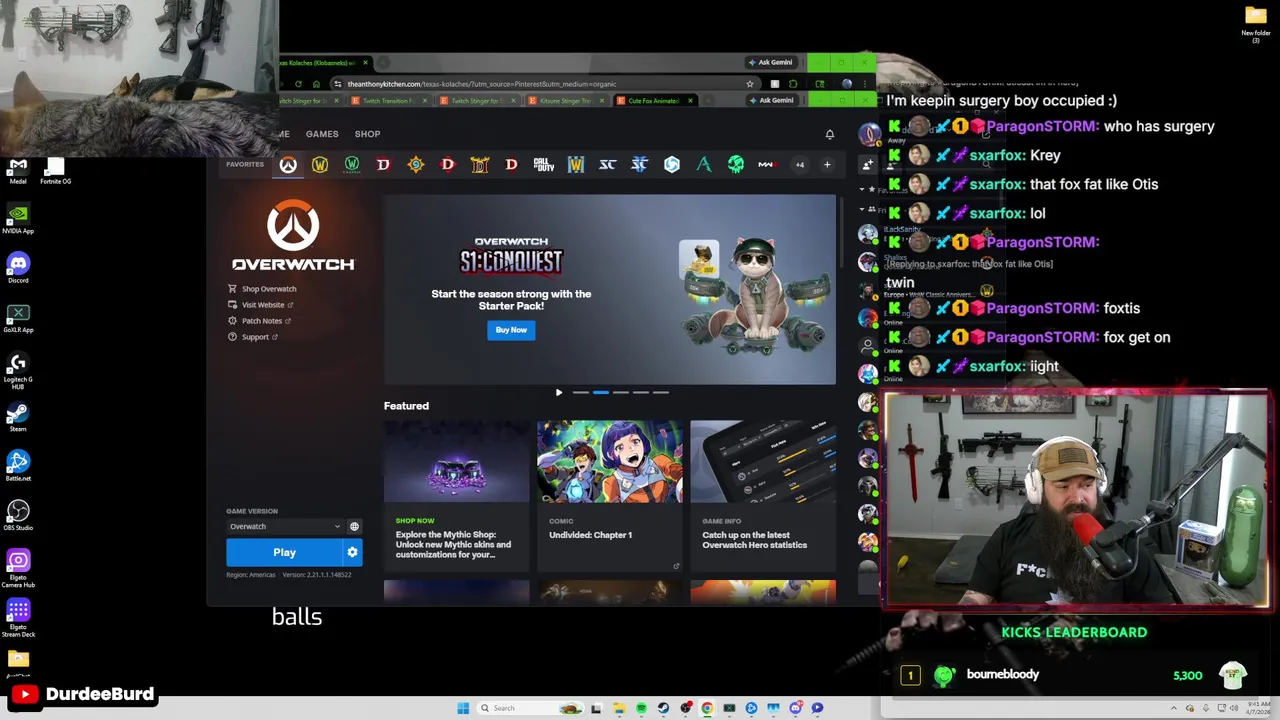Screen dimensions: 1280x720
Task: Add a game with the favorites plus button
Action: pyautogui.click(x=827, y=164)
